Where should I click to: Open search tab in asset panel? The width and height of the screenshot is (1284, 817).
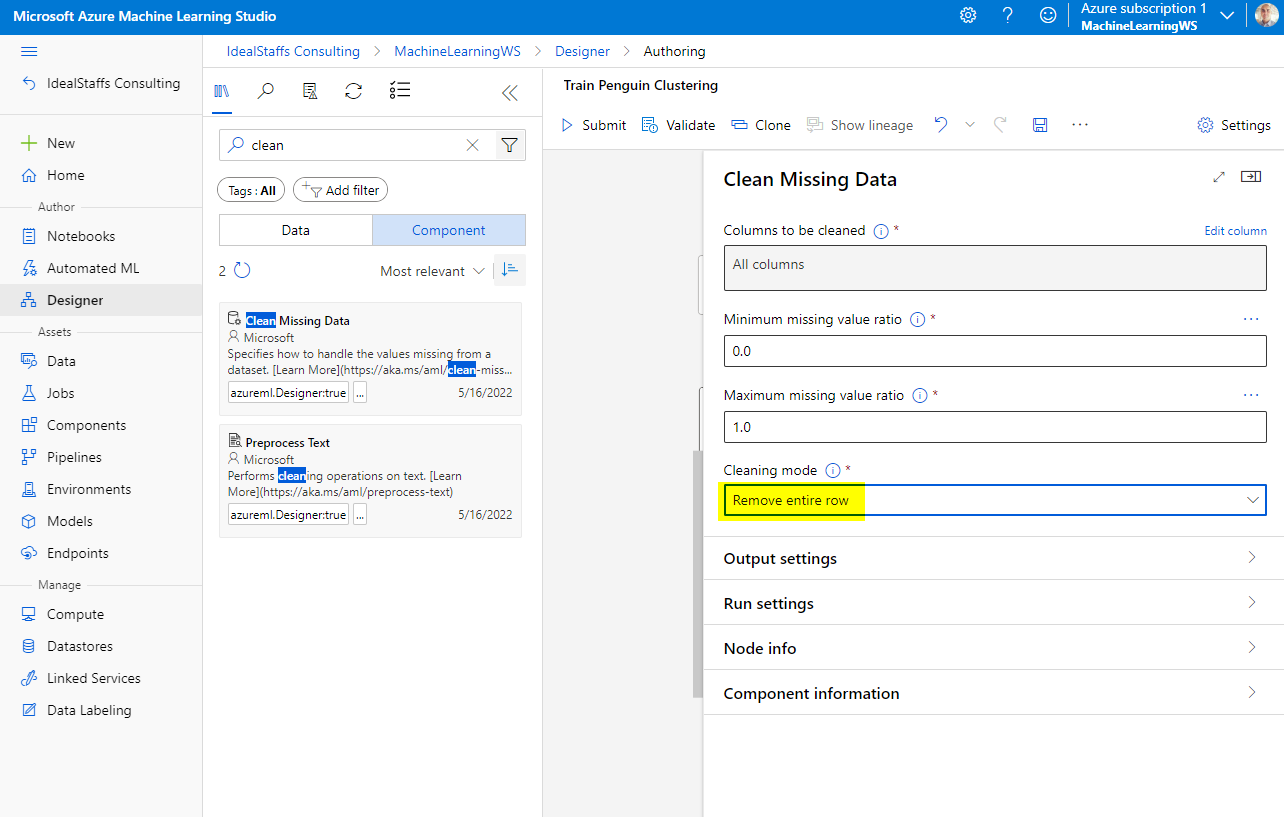[x=266, y=92]
